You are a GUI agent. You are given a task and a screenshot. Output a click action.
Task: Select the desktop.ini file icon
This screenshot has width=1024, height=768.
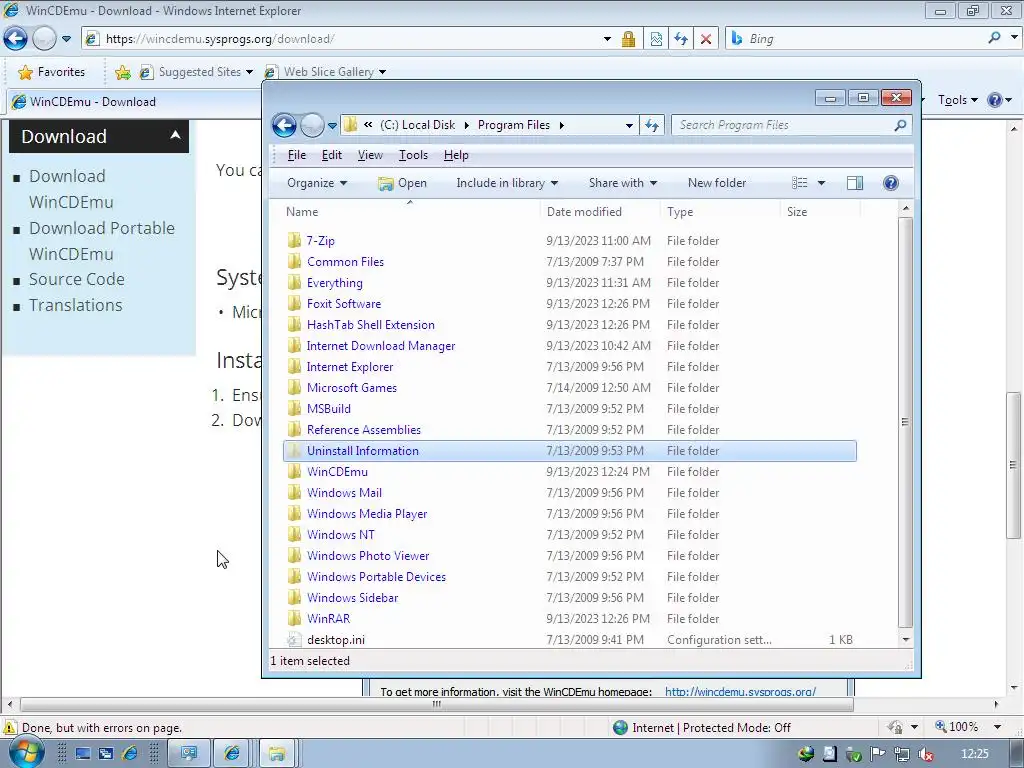pos(295,639)
